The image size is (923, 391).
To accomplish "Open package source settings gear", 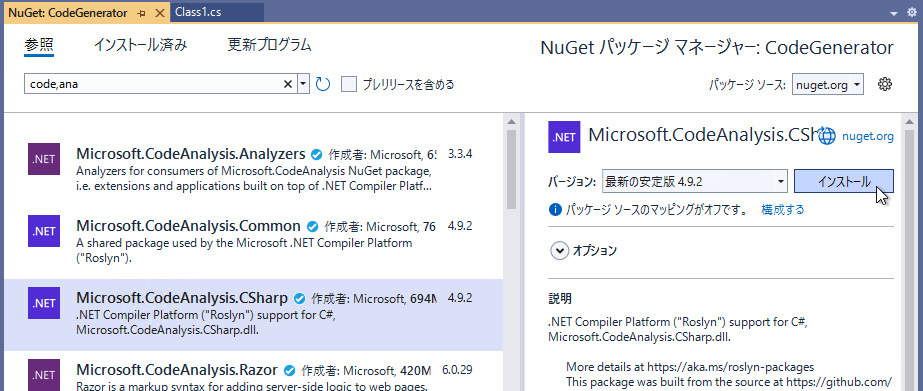I will coord(884,84).
